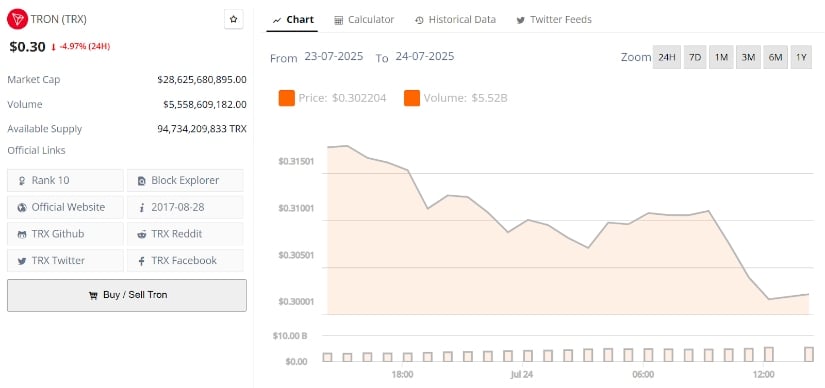Viewport: 825px width, 388px height.
Task: Click the globe icon for Official Website
Action: [22, 207]
